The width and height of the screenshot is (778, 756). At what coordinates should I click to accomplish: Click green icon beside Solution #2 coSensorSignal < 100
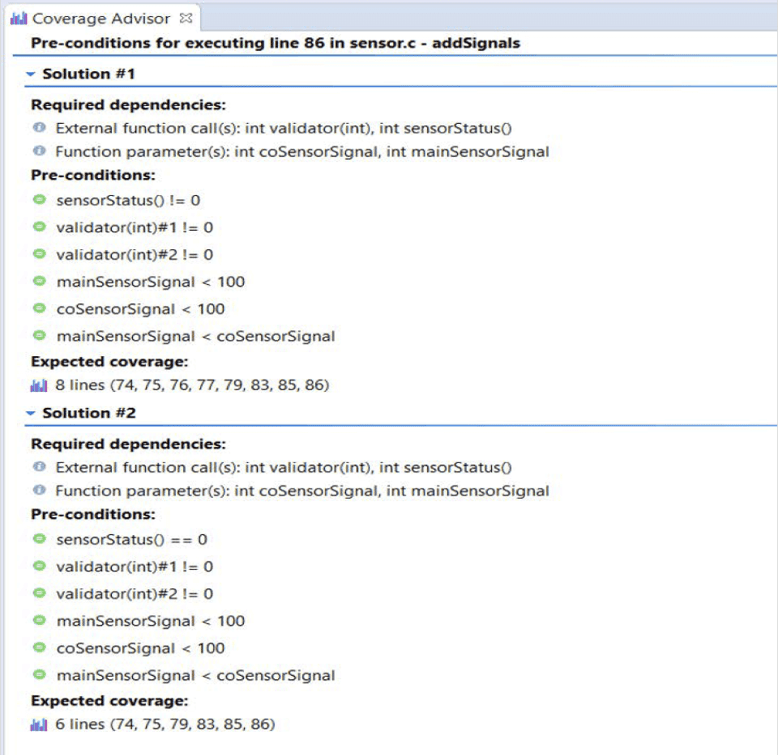[x=39, y=647]
